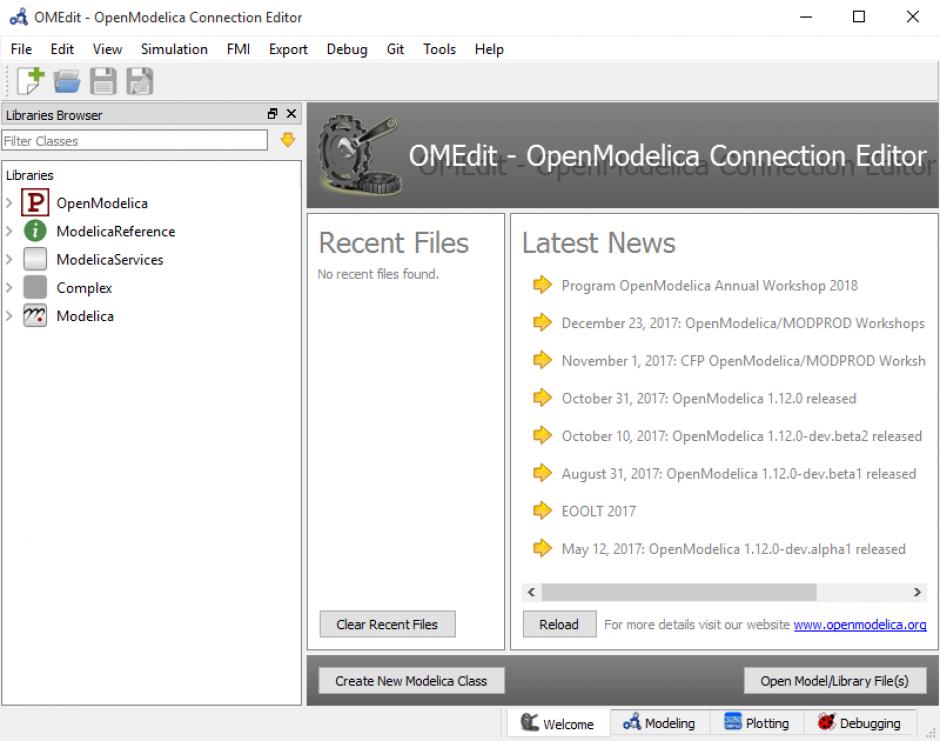Click the Save toolbar icon
This screenshot has width=940, height=741.
(x=103, y=81)
